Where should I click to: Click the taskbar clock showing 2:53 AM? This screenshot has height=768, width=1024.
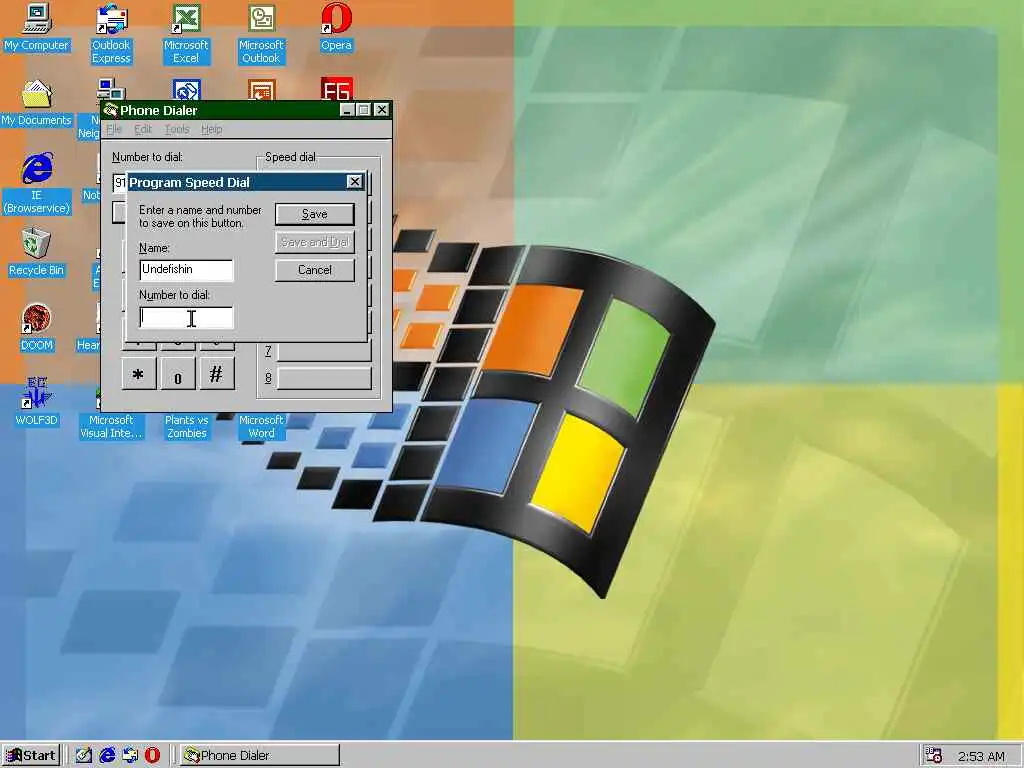click(981, 756)
